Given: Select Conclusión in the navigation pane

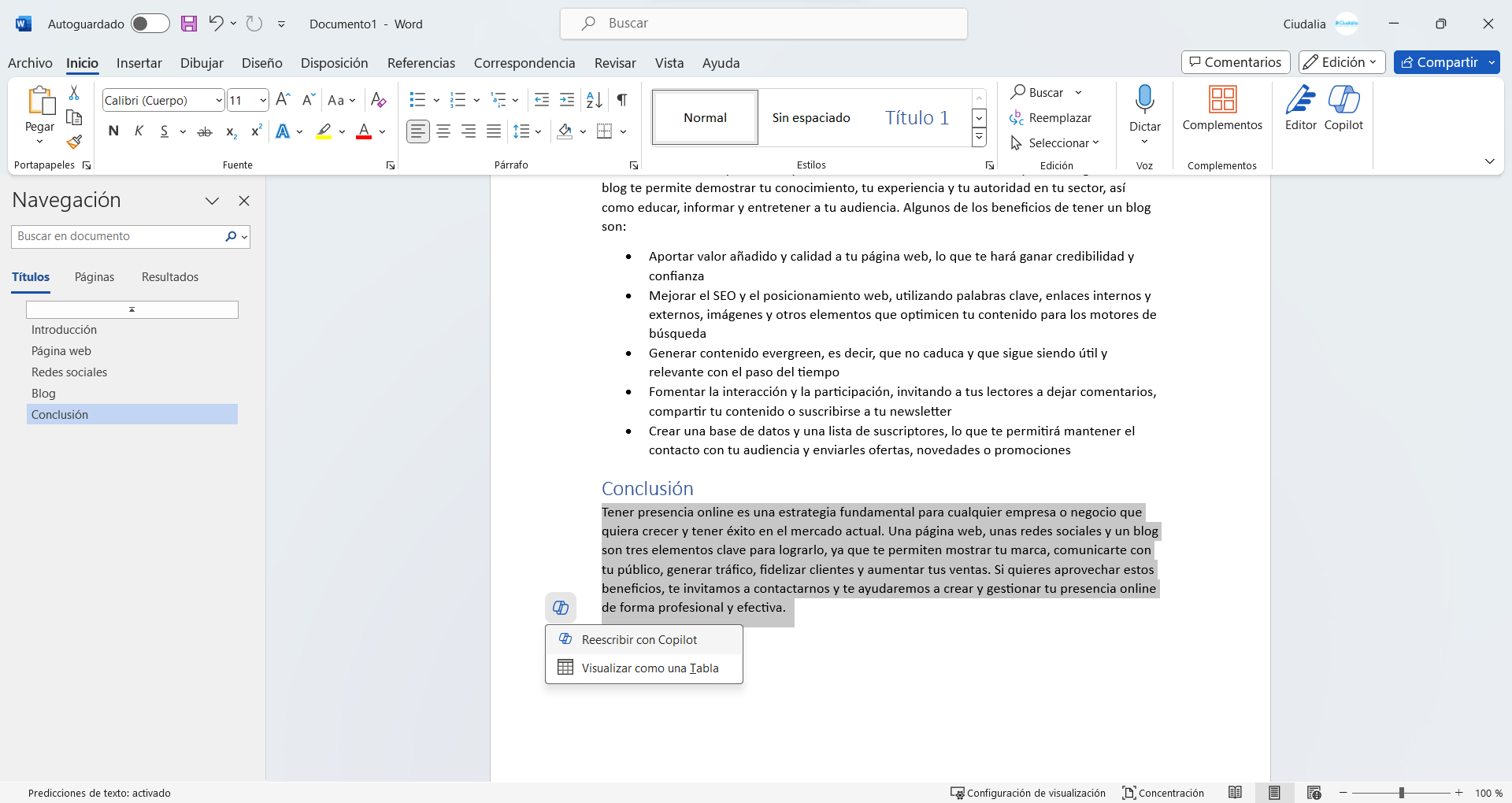Looking at the screenshot, I should tap(59, 414).
